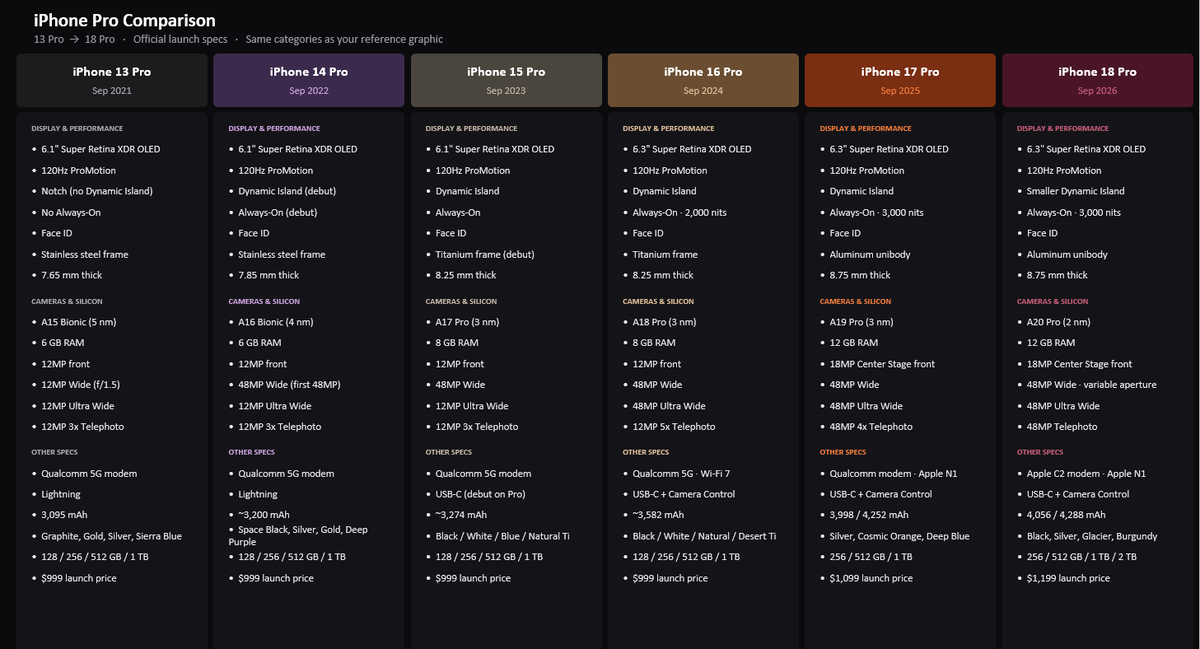Click '256 / 512 GB / 1 TB / 2 TB' storage
Viewport: 1200px width, 649px height.
click(1081, 557)
